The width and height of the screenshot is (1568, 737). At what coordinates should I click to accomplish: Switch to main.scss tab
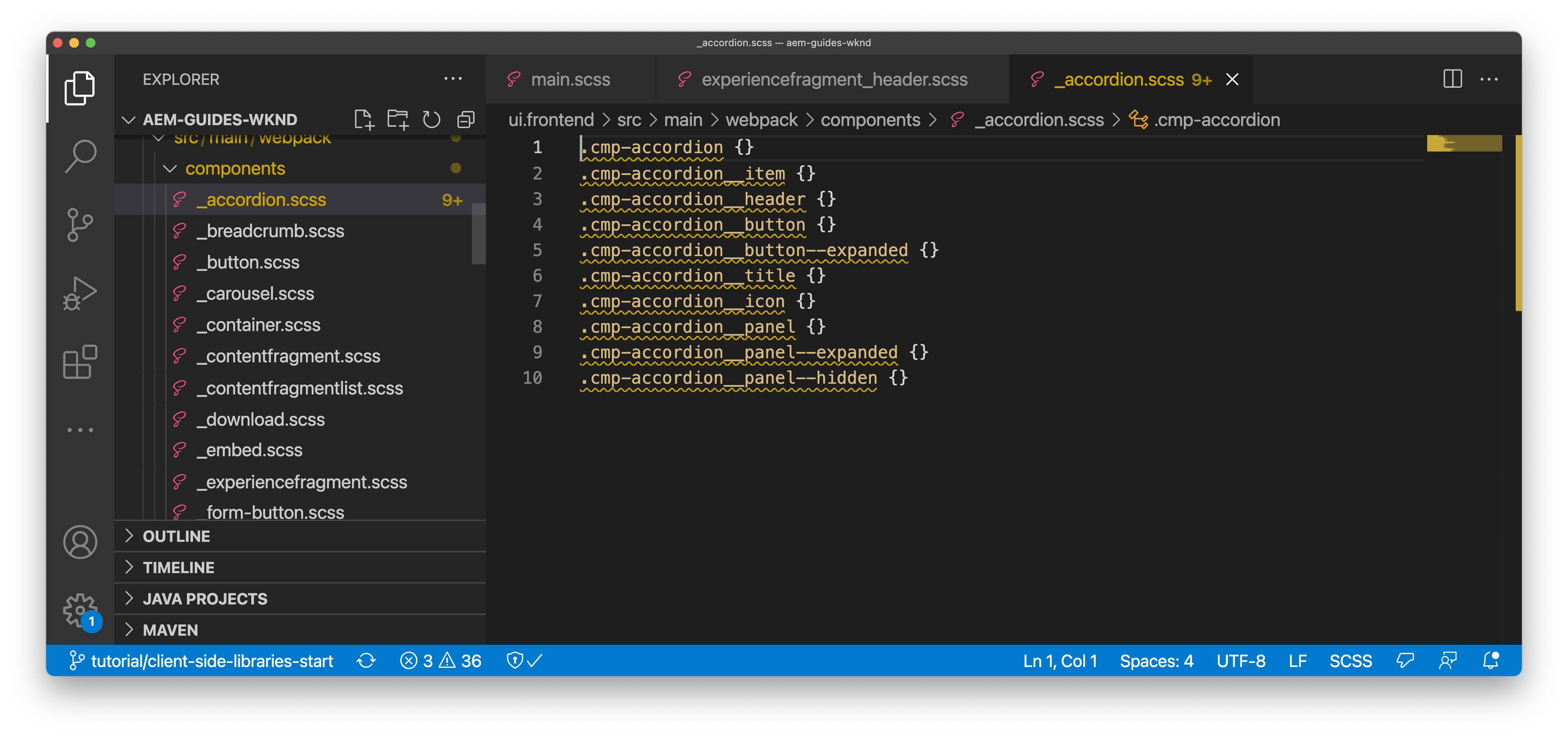(x=570, y=80)
